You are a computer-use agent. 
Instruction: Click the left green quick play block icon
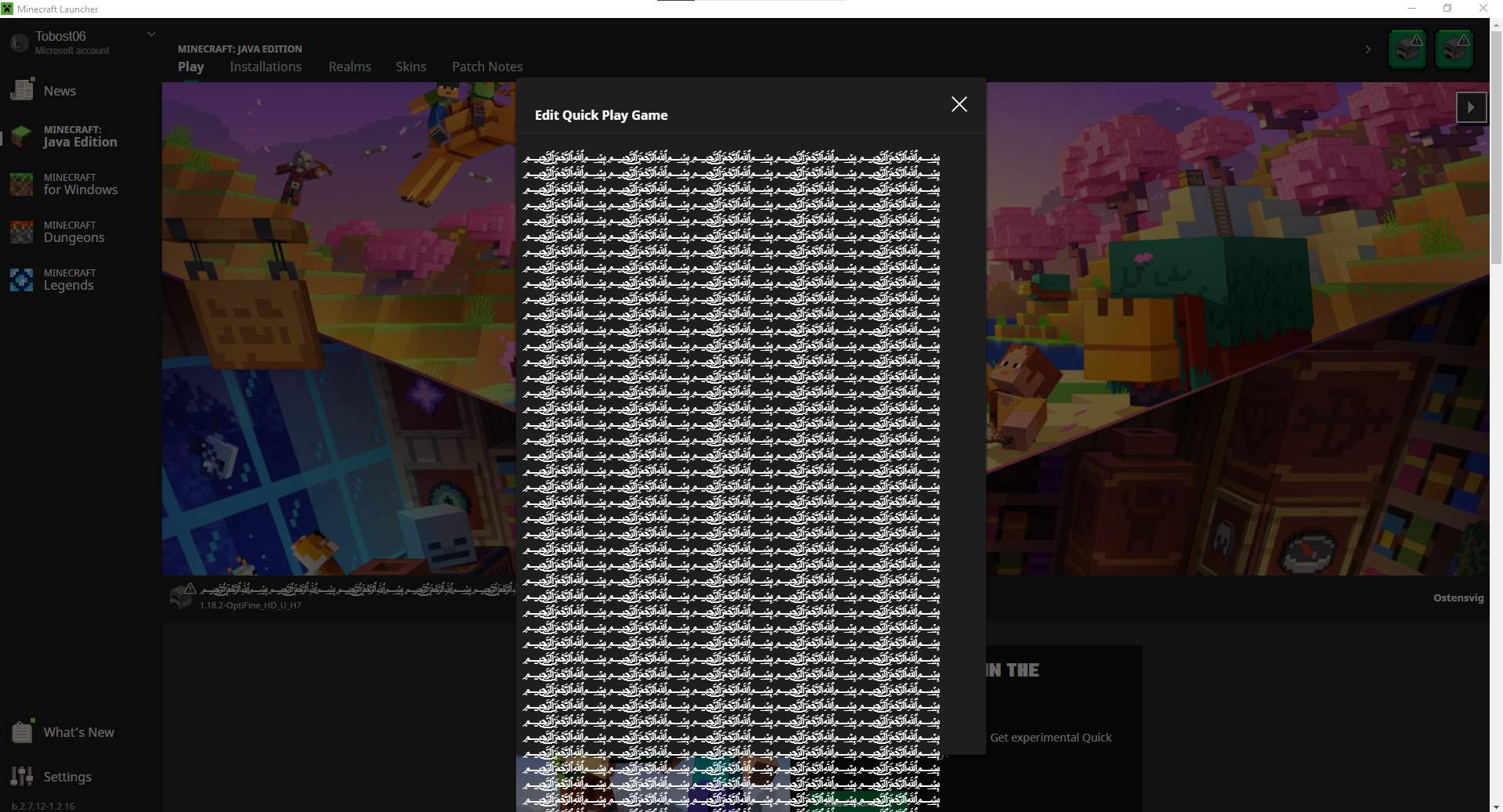tap(1407, 49)
